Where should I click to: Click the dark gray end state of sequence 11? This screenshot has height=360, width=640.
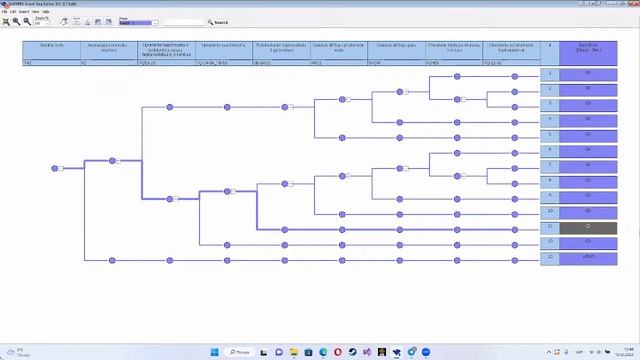(588, 228)
